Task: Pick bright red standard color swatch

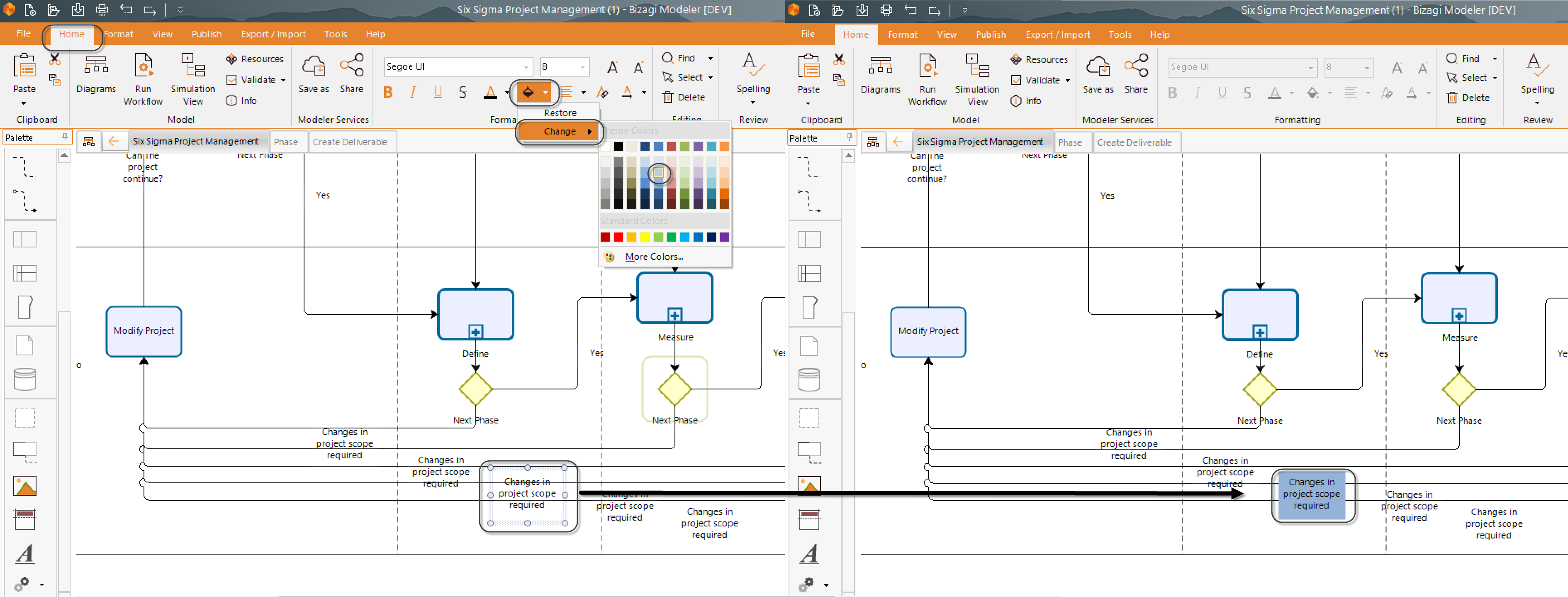Action: [618, 237]
